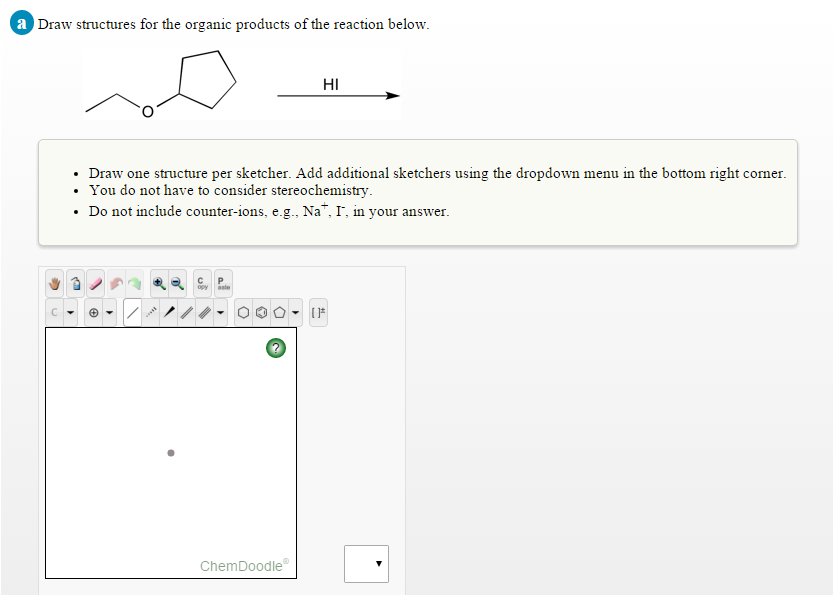The width and height of the screenshot is (833, 595).
Task: Select the cyclopentane ring template
Action: pos(280,312)
